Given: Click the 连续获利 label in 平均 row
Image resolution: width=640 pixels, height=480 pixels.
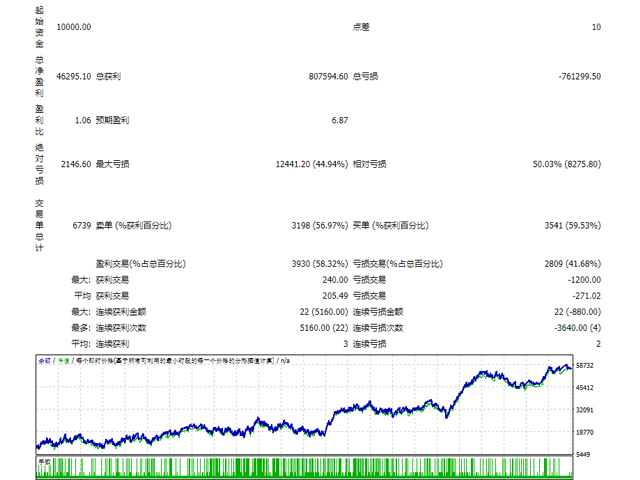Looking at the screenshot, I should pyautogui.click(x=112, y=344).
